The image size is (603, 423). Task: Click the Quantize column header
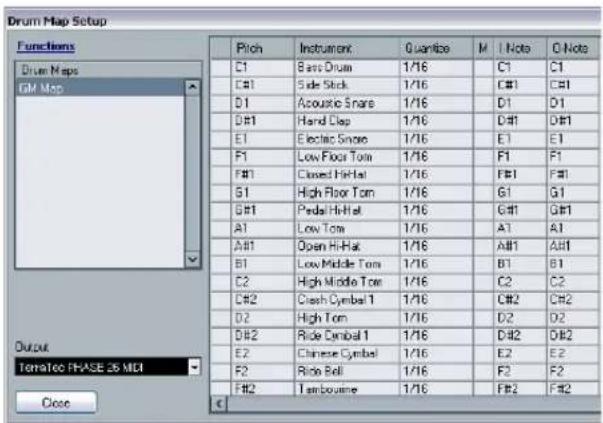pos(436,48)
